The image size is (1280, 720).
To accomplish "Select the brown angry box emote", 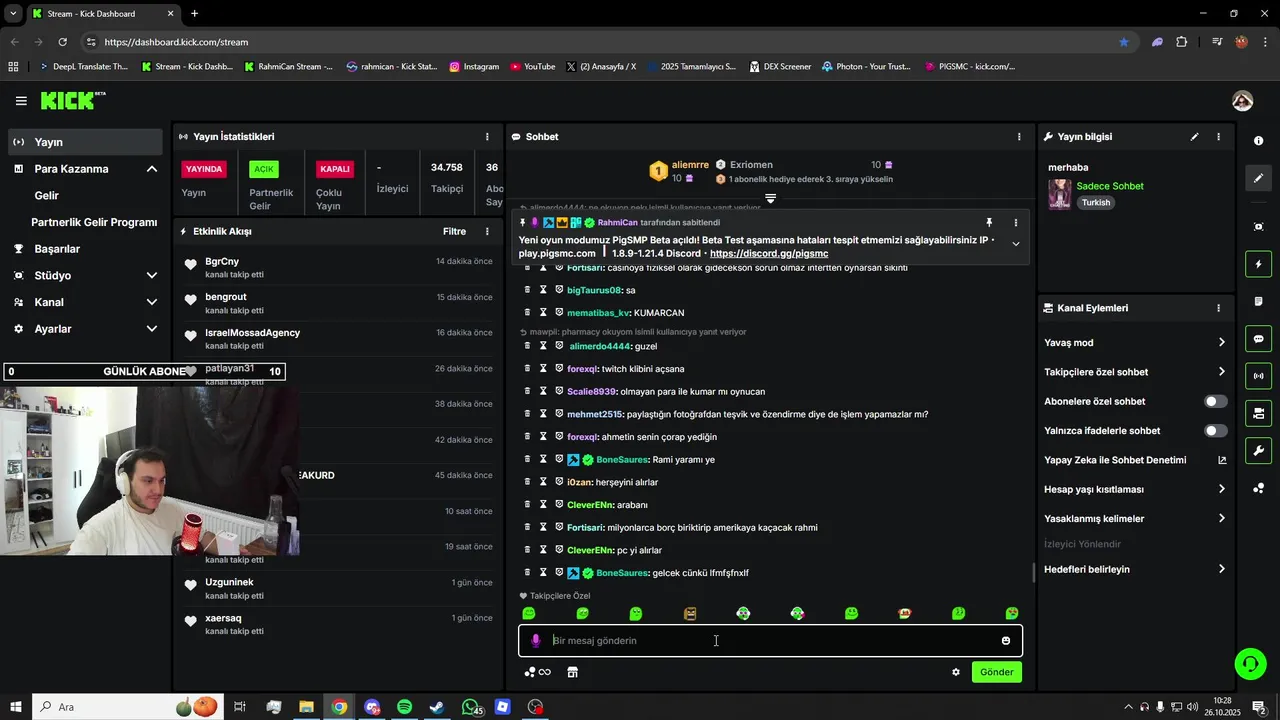I will click(690, 613).
